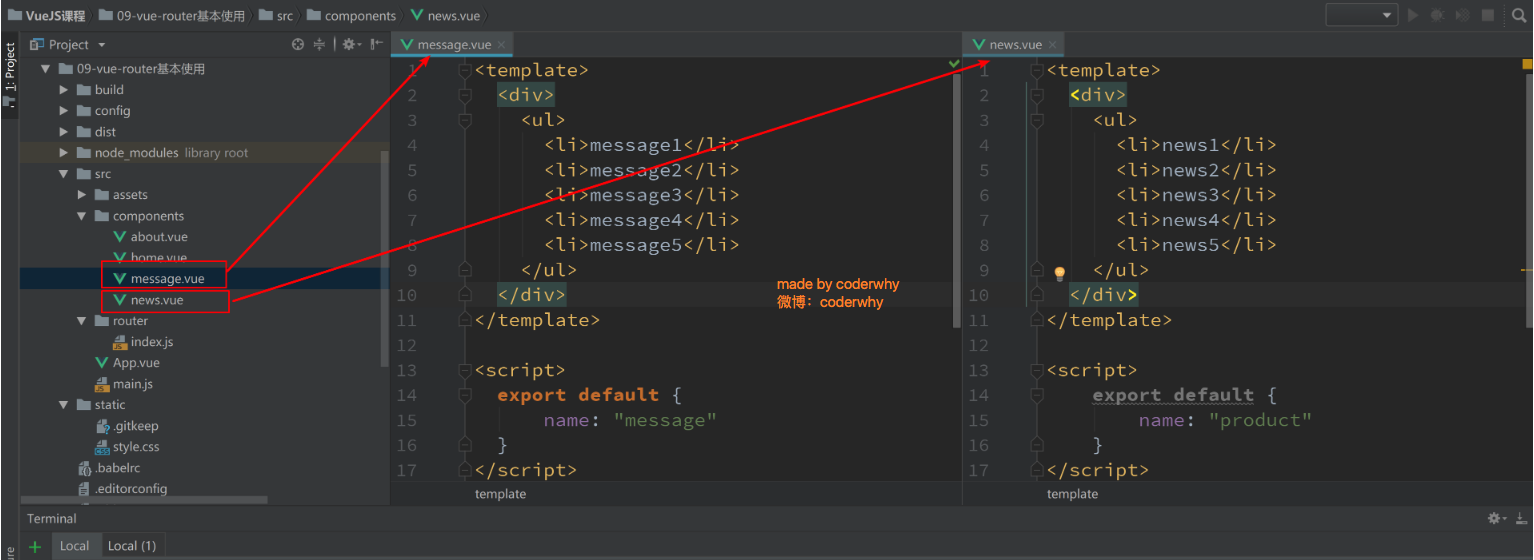The height and width of the screenshot is (560, 1534).
Task: Click the JS file icon beside main.js
Action: pos(101,384)
